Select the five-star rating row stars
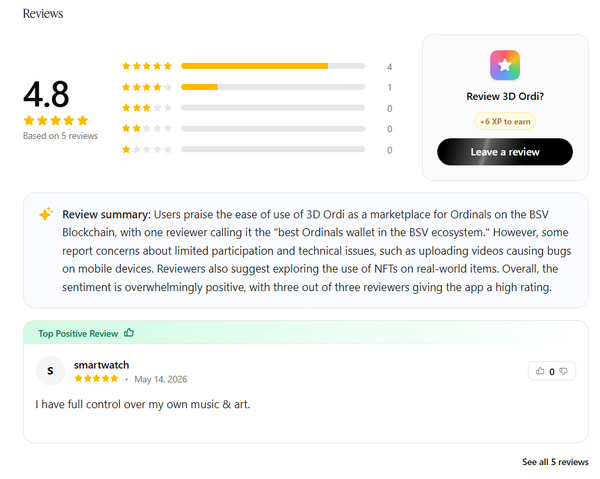Image resolution: width=600 pixels, height=479 pixels. click(x=147, y=66)
